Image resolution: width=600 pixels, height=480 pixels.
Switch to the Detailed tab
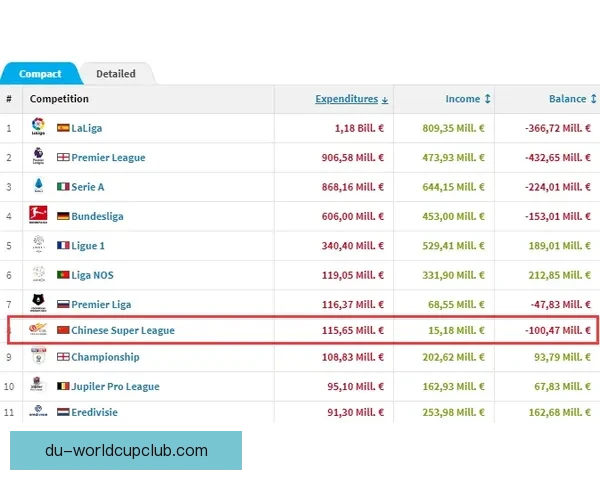[116, 73]
